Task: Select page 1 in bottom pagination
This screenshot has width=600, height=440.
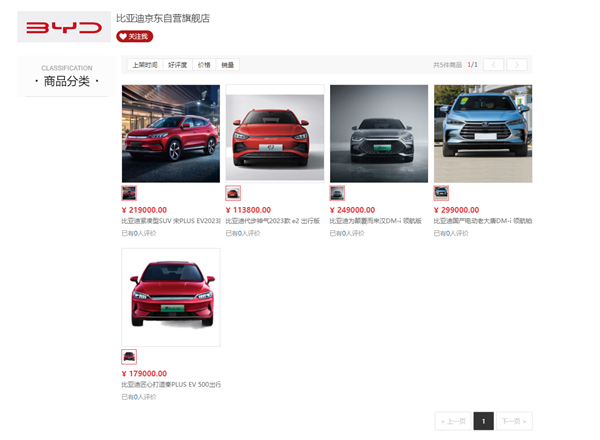Action: (483, 421)
